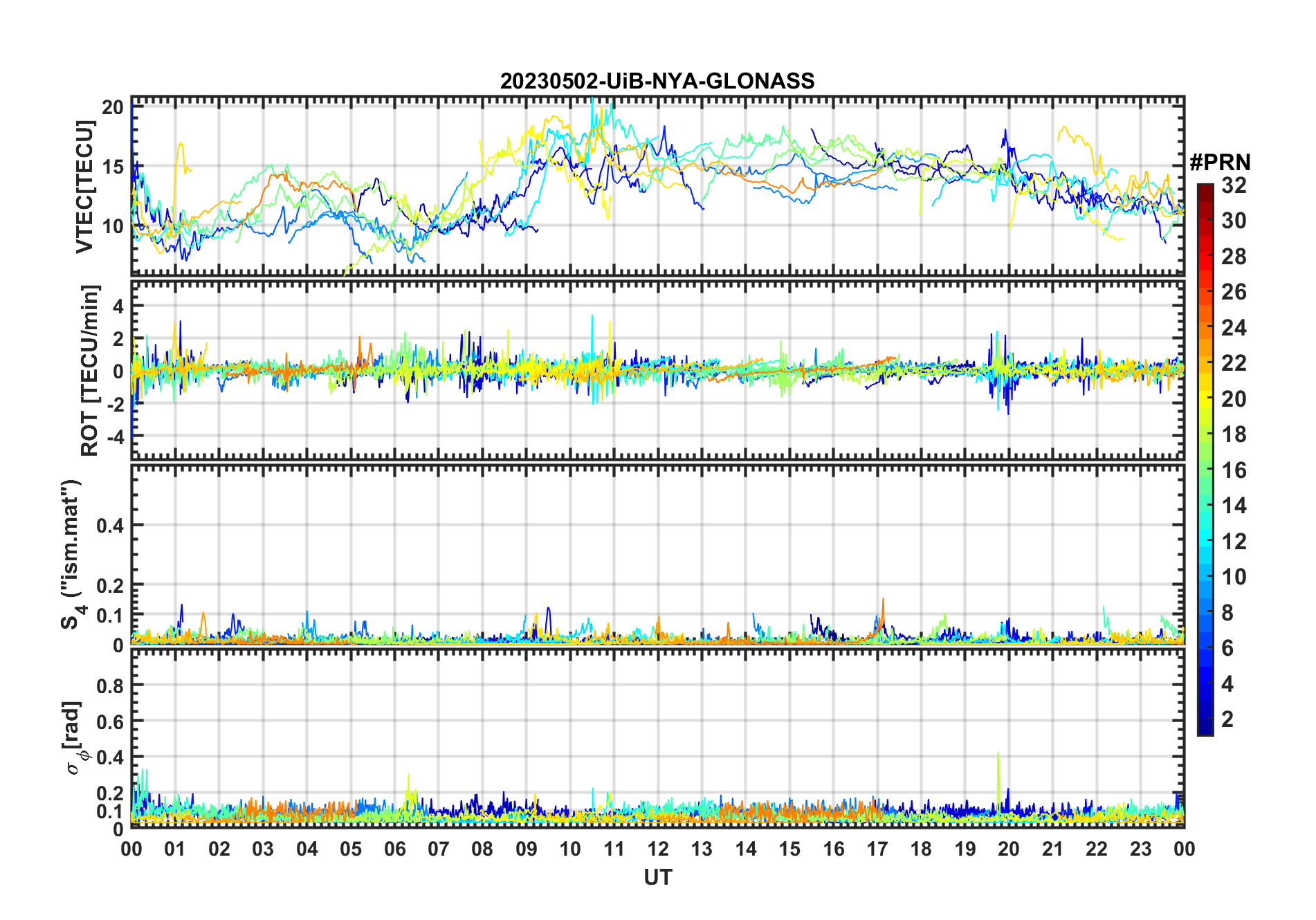Viewport: 1316px width, 920px height.
Task: Click colorbar tick label 18
Action: [1234, 434]
